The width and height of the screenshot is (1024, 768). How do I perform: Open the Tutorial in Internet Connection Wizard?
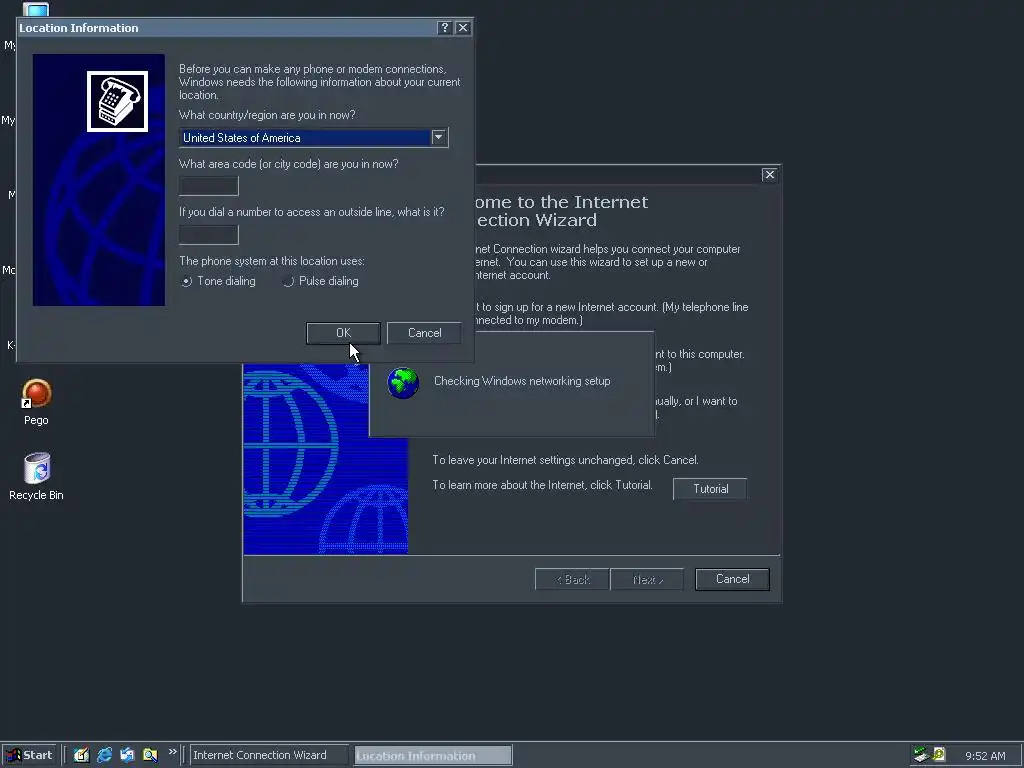click(710, 489)
